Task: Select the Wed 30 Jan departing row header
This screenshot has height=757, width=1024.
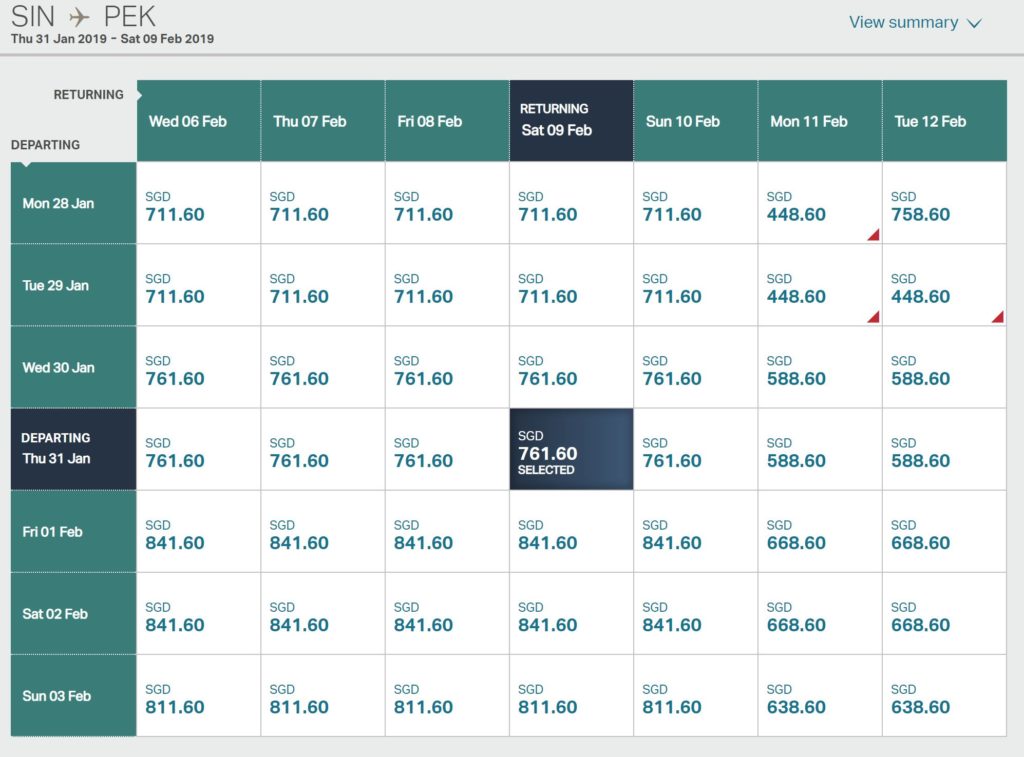Action: point(73,367)
